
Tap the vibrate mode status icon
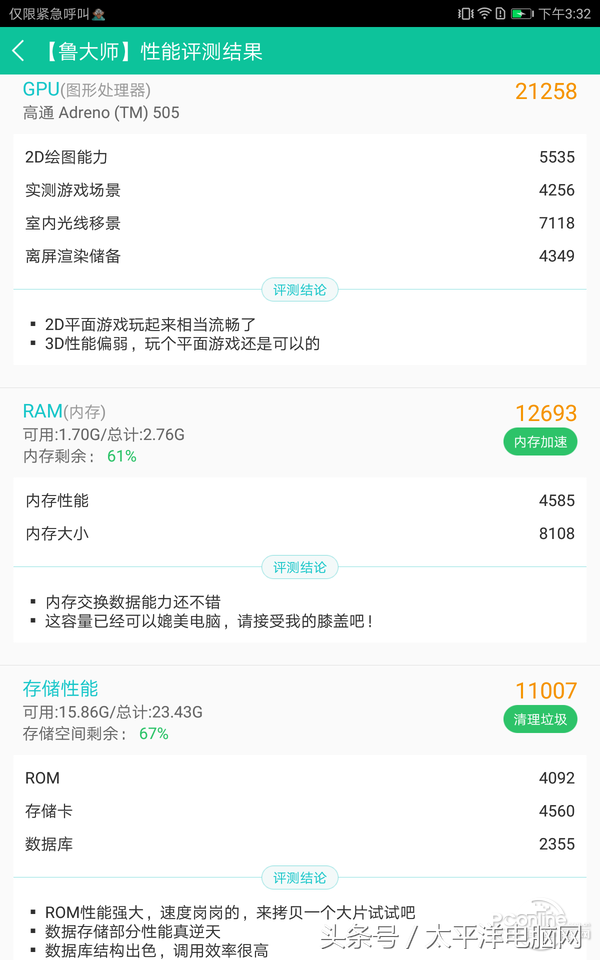click(465, 14)
